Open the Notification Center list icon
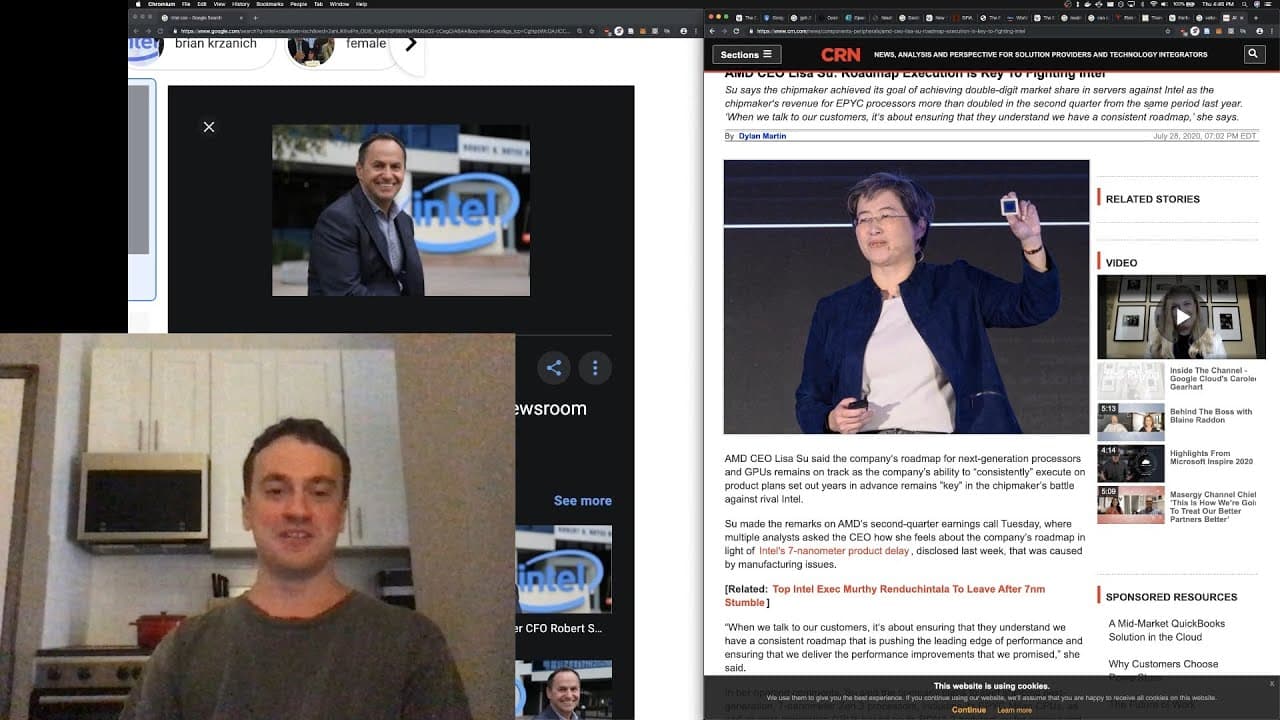Image resolution: width=1280 pixels, height=720 pixels. (1268, 4)
